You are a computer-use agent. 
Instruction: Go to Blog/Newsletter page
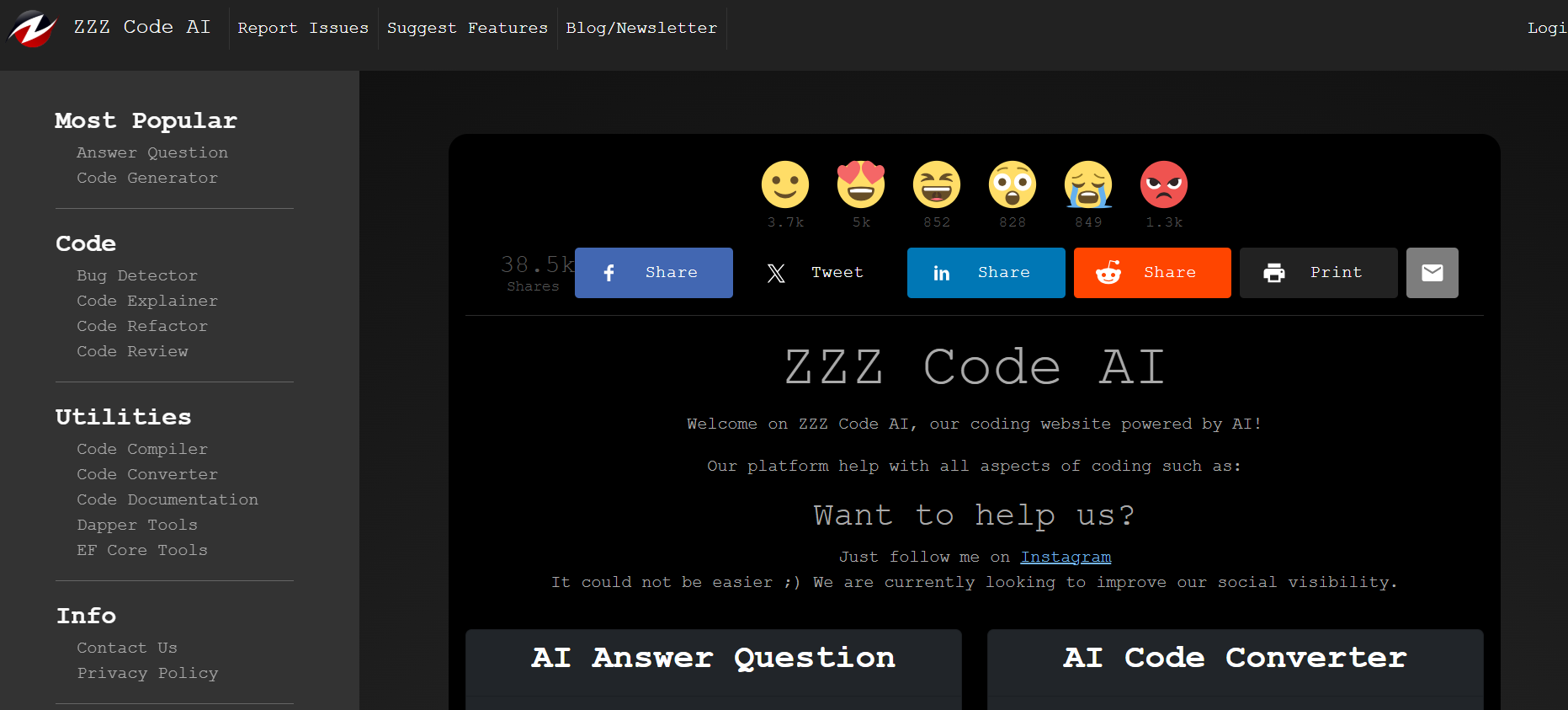pyautogui.click(x=641, y=28)
